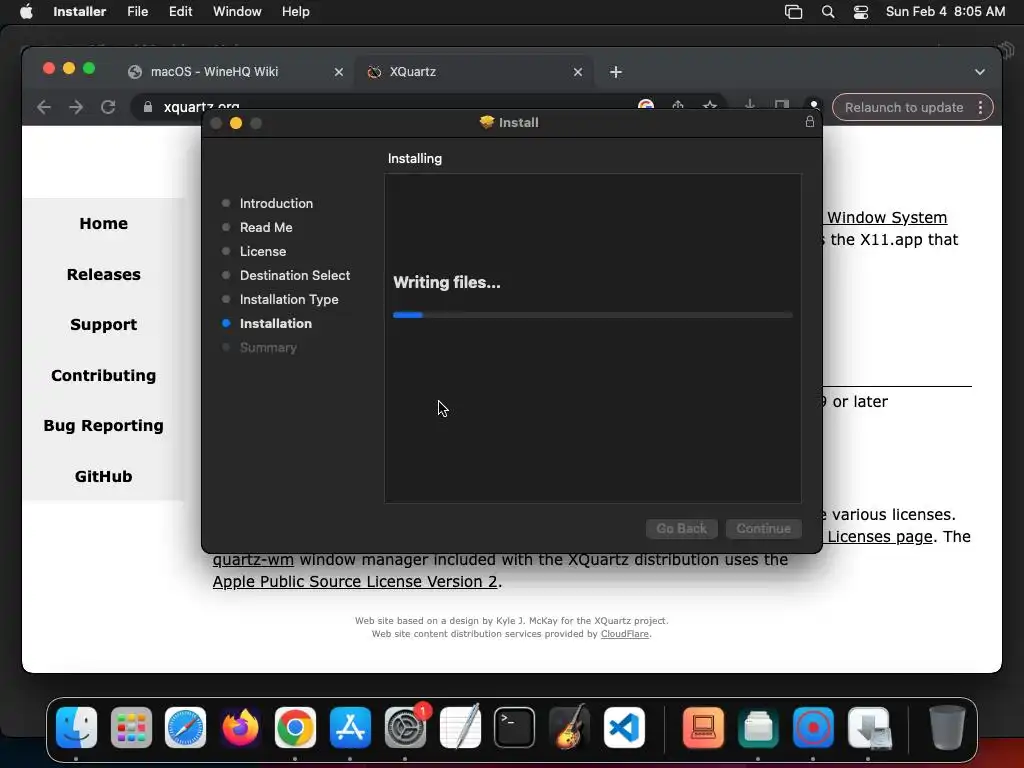
Task: Open Contributing page link
Action: tap(103, 376)
